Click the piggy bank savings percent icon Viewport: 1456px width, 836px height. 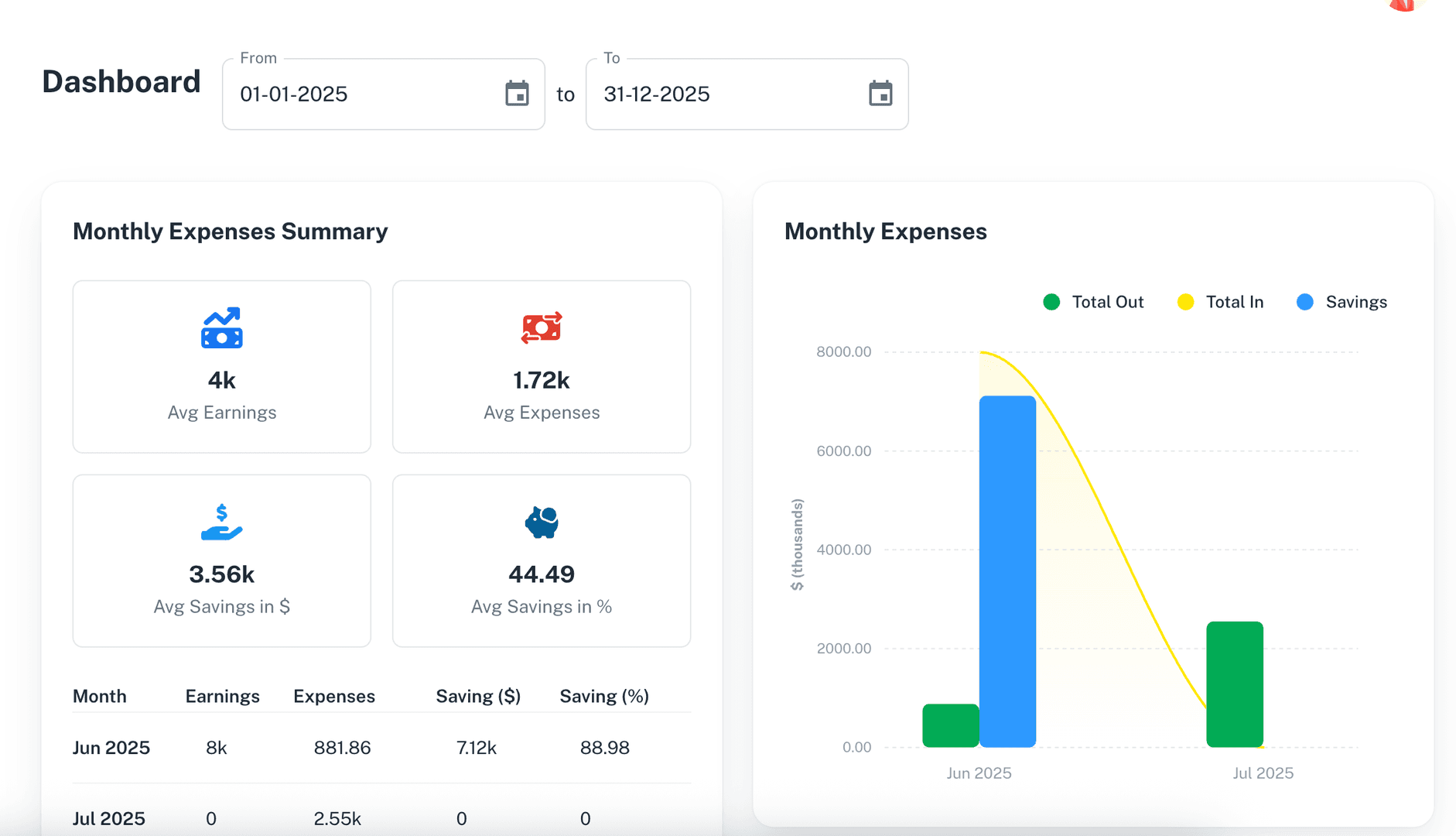point(542,522)
